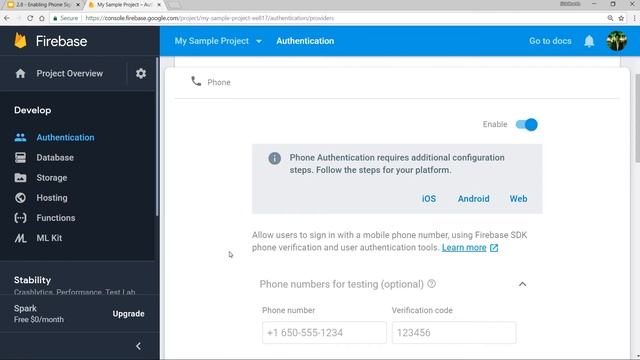Open Hosting in the sidebar
This screenshot has height=360, width=640.
52,198
